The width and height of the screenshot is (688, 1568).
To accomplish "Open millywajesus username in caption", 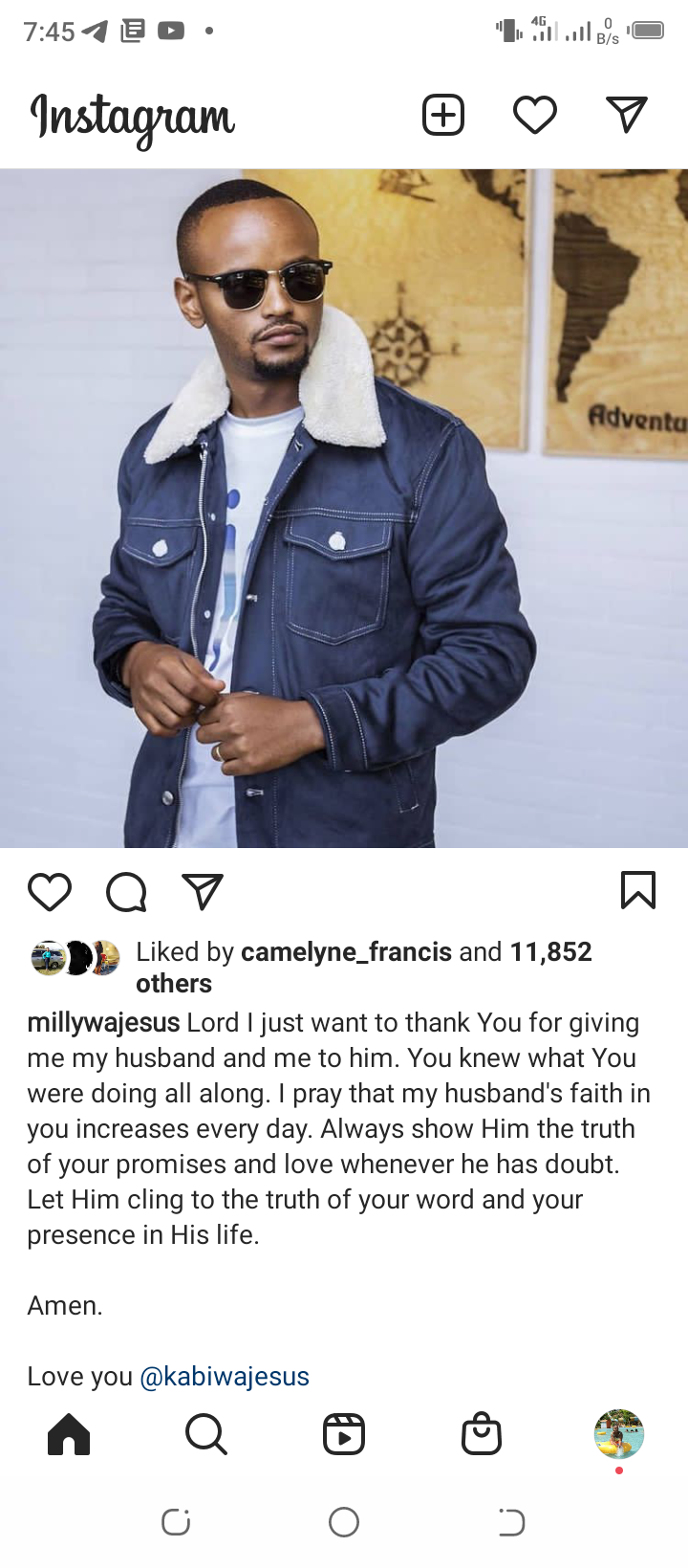I will tap(103, 1023).
